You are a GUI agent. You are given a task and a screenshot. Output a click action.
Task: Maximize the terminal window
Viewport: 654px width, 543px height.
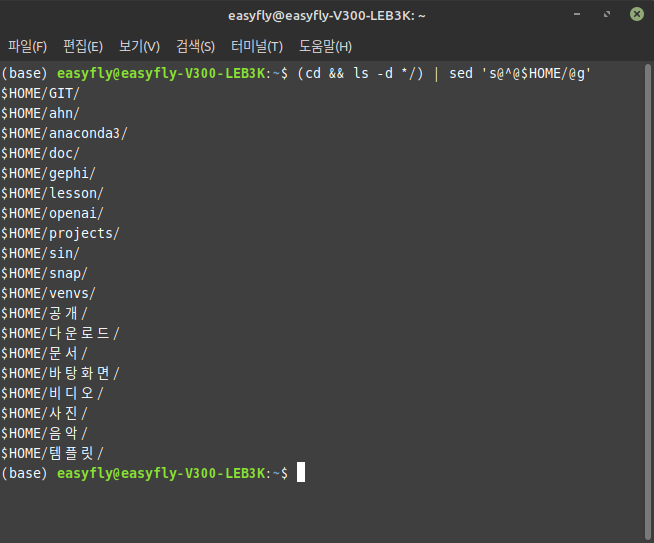tap(607, 15)
